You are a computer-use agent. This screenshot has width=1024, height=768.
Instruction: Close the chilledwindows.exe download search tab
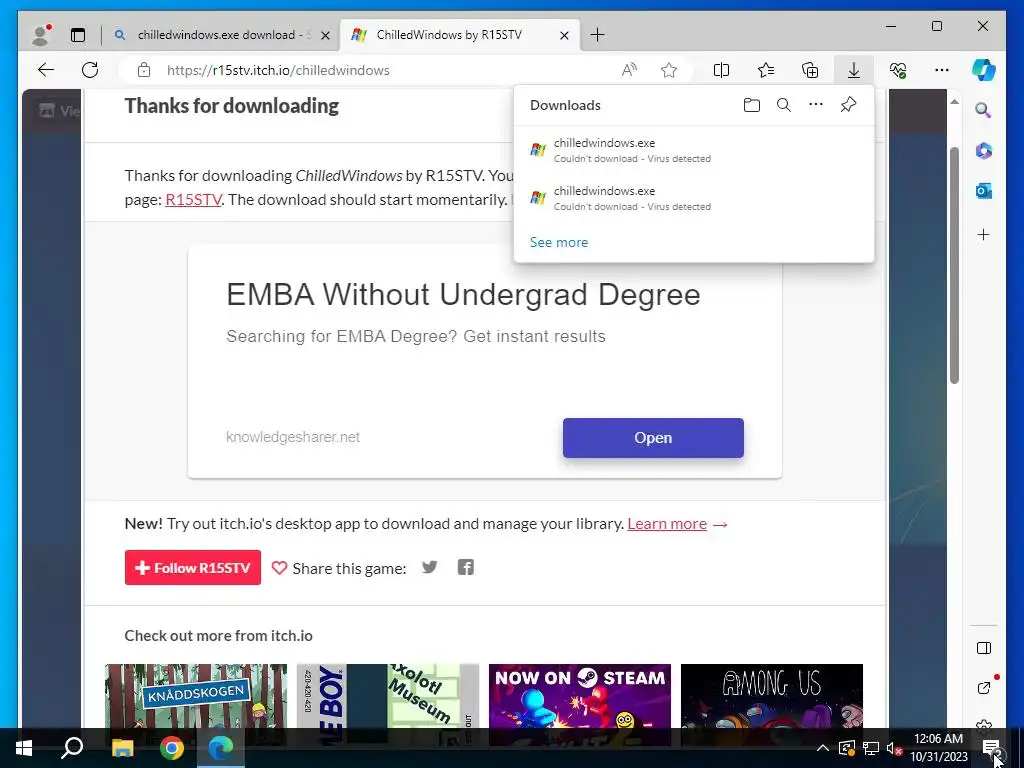click(x=325, y=35)
